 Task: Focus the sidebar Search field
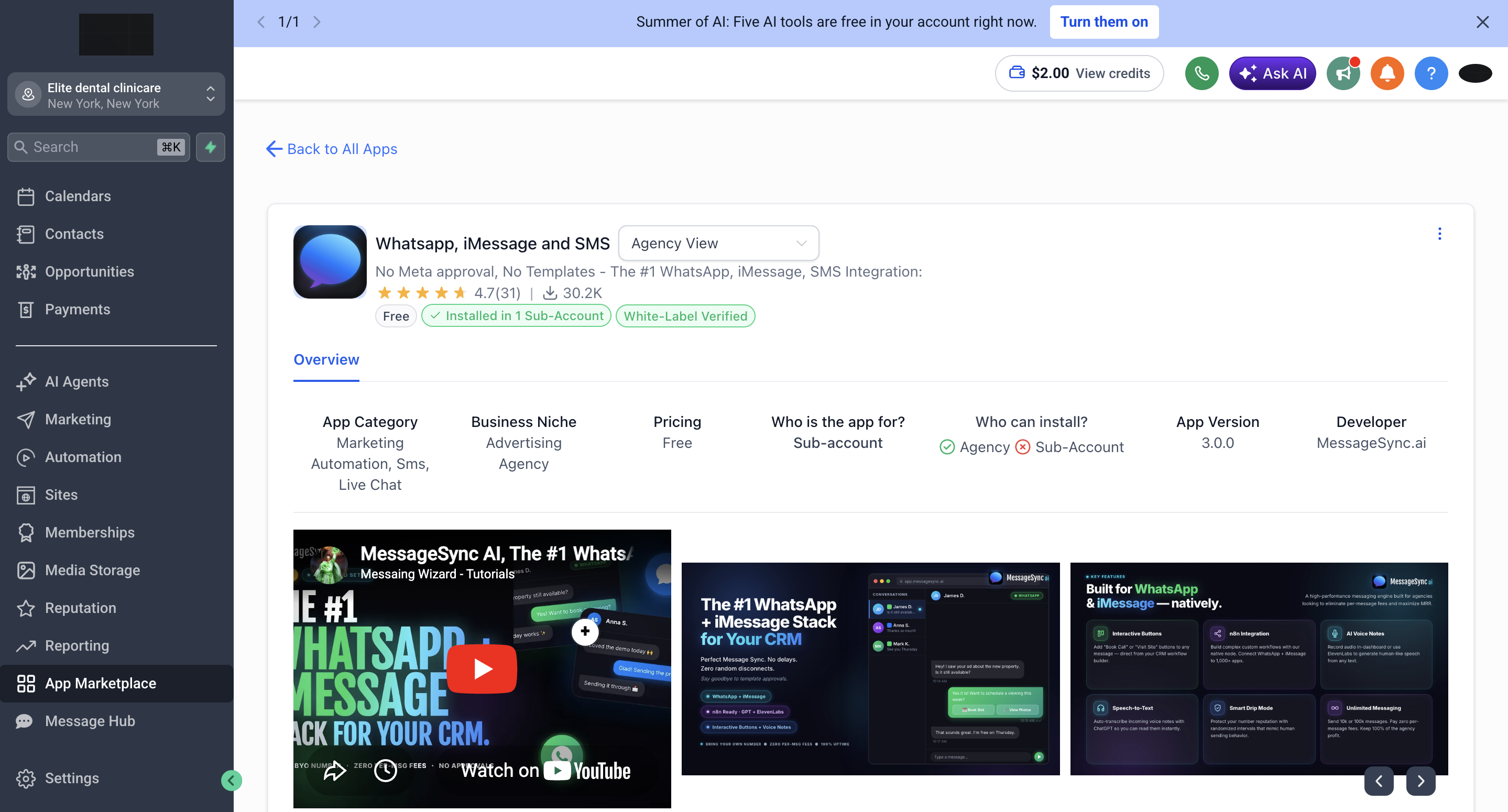pos(99,147)
